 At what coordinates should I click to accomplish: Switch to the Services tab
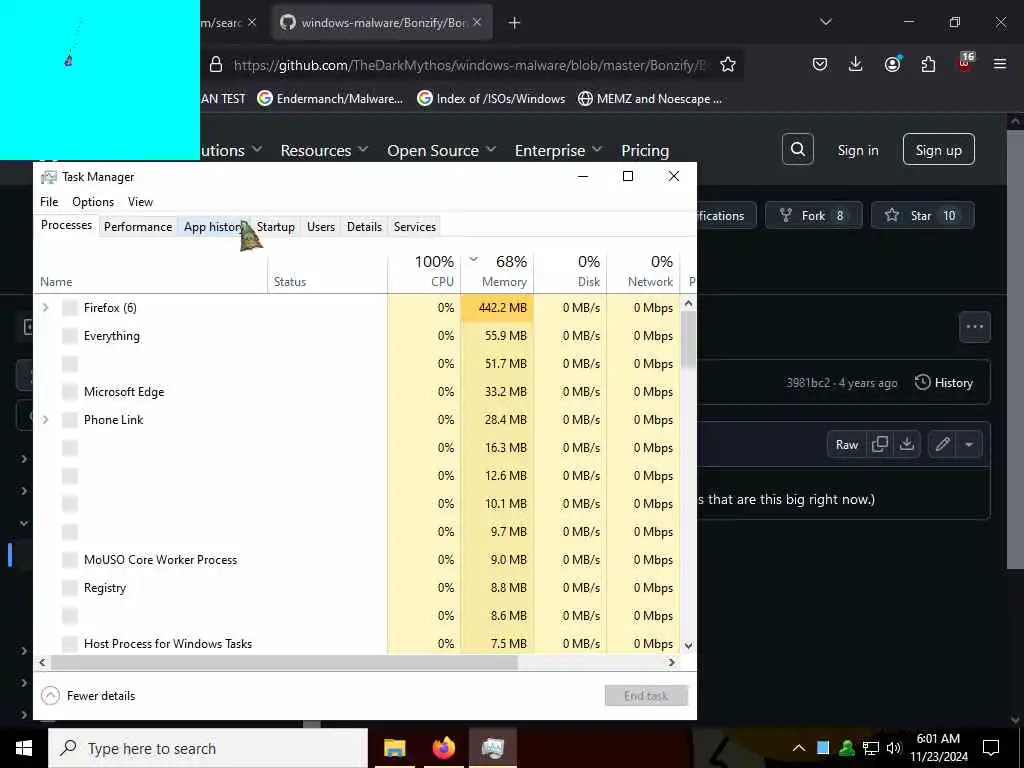click(x=415, y=227)
